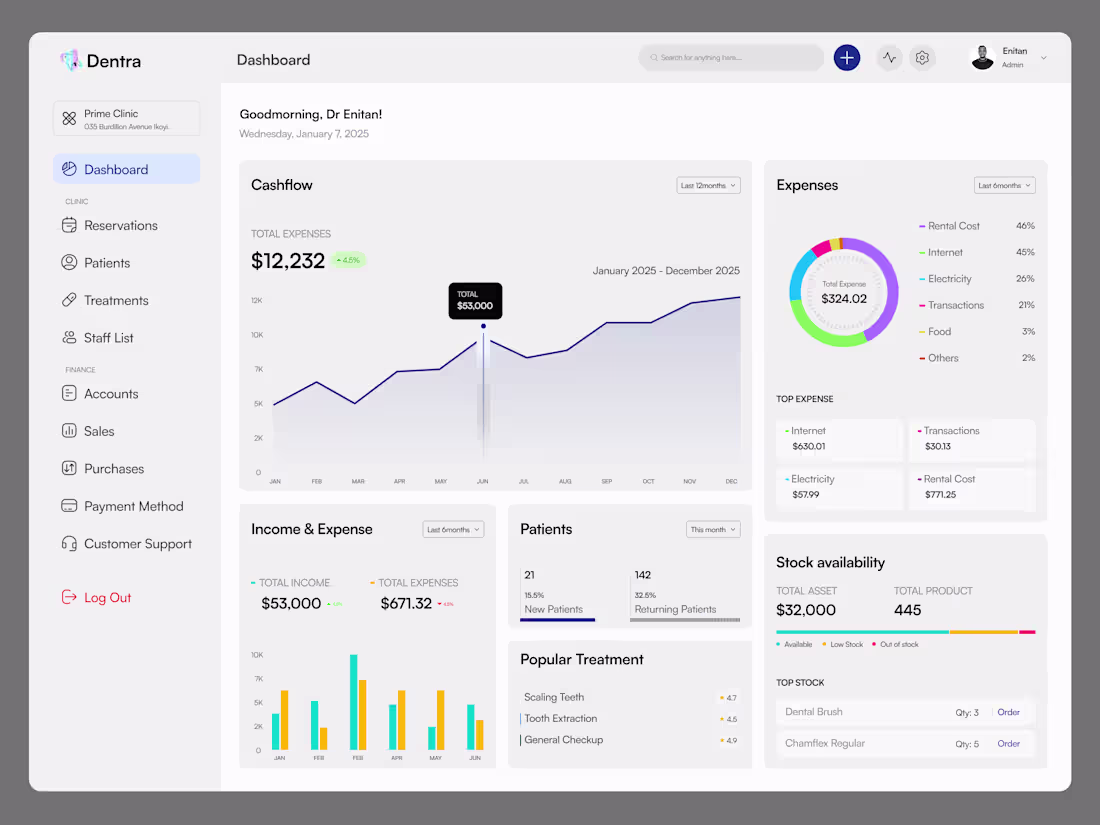The height and width of the screenshot is (825, 1100).
Task: Click the Log Out icon
Action: click(69, 597)
